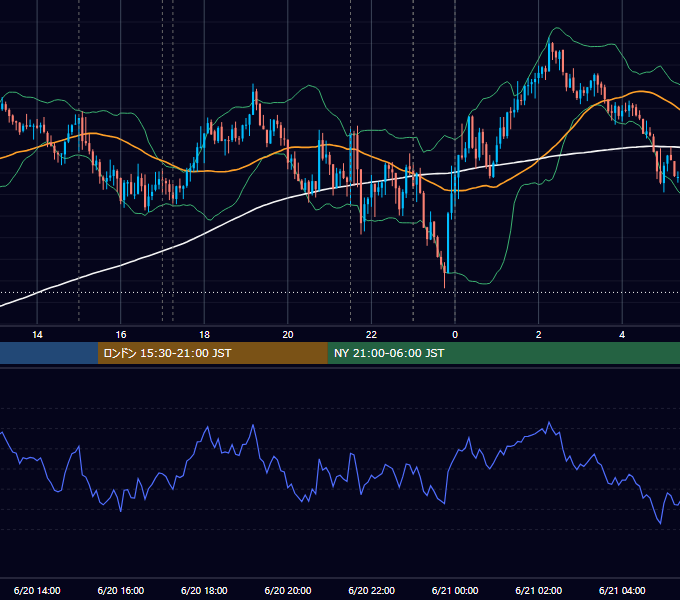Click the 2 hour axis label
680x600 pixels.
[x=539, y=335]
